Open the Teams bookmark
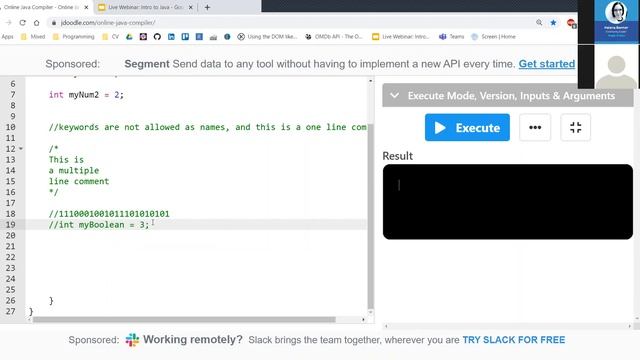Screen dimensions: 640x360 tap(451, 37)
